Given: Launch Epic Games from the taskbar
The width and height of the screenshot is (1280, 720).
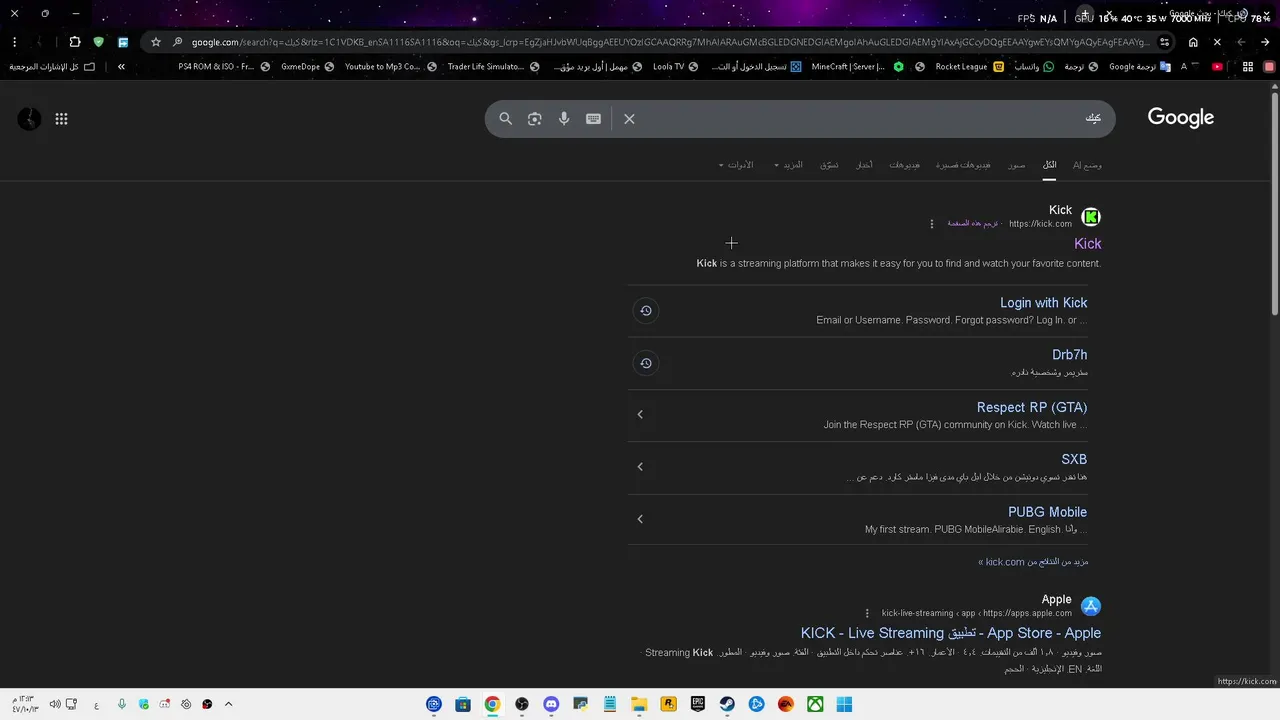Looking at the screenshot, I should (698, 704).
